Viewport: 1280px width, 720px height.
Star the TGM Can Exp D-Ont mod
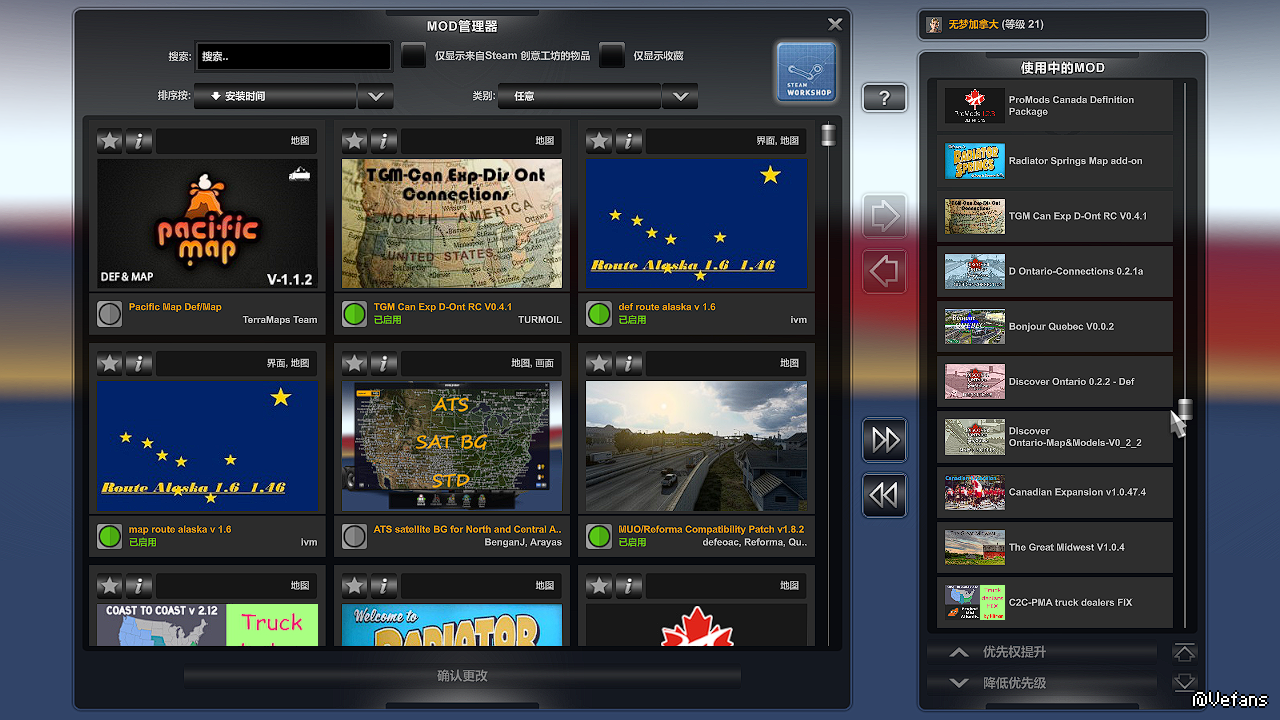coord(355,141)
